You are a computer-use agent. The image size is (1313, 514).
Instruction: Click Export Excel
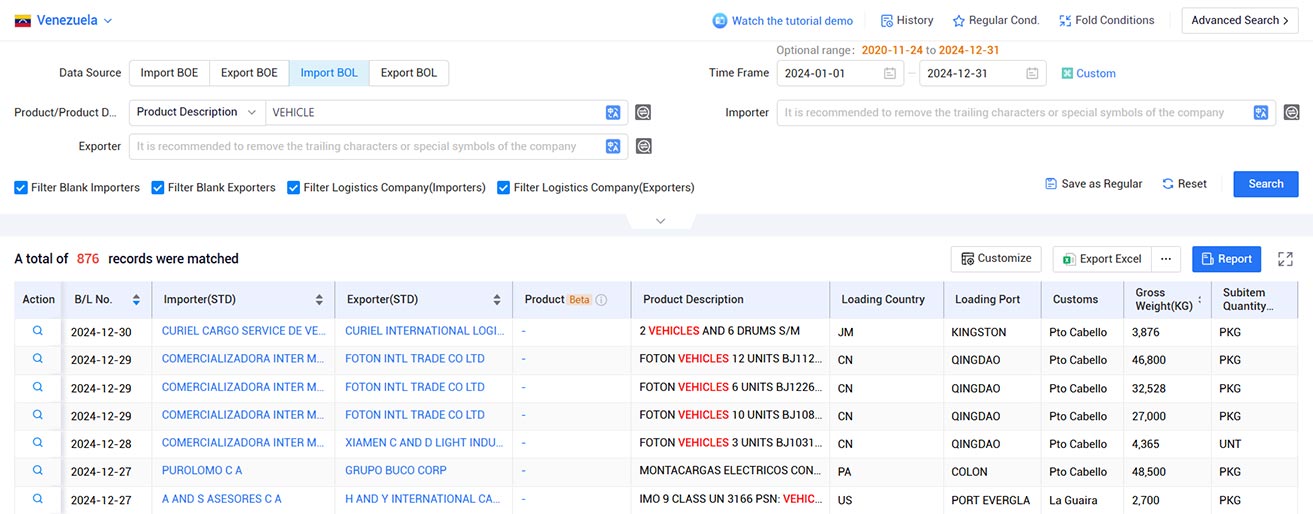click(x=1102, y=259)
